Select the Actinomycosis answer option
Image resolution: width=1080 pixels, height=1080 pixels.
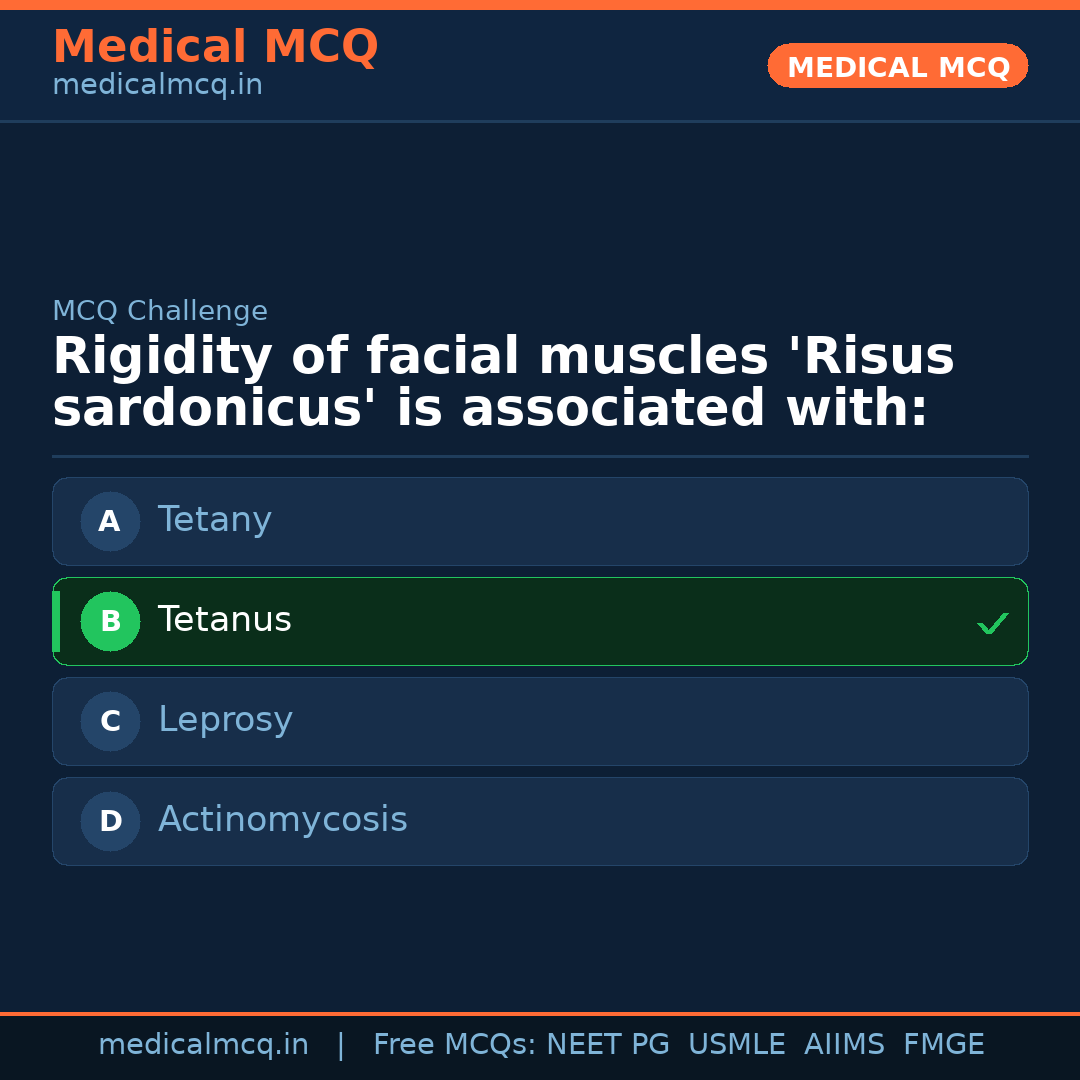[x=540, y=821]
